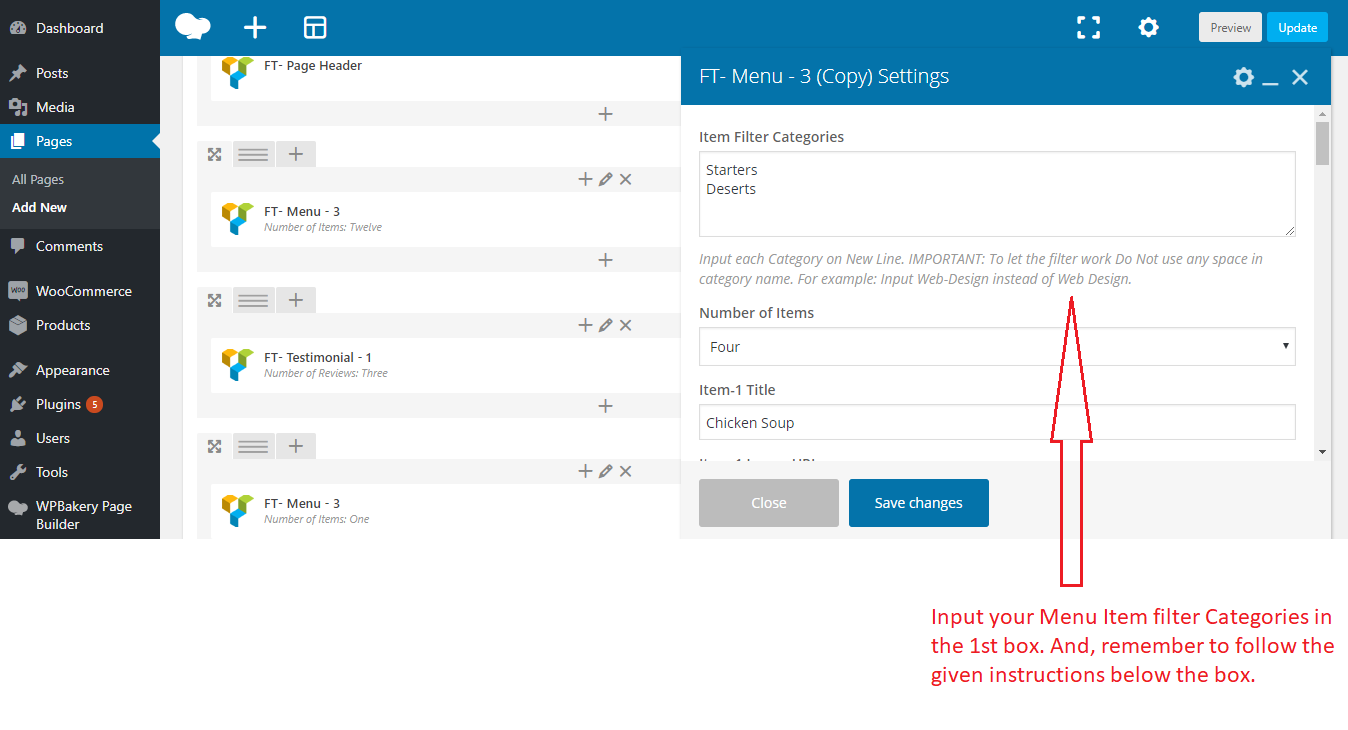Click the settings panel scrollbar thumb
Viewport: 1348px width, 730px height.
click(x=1322, y=143)
